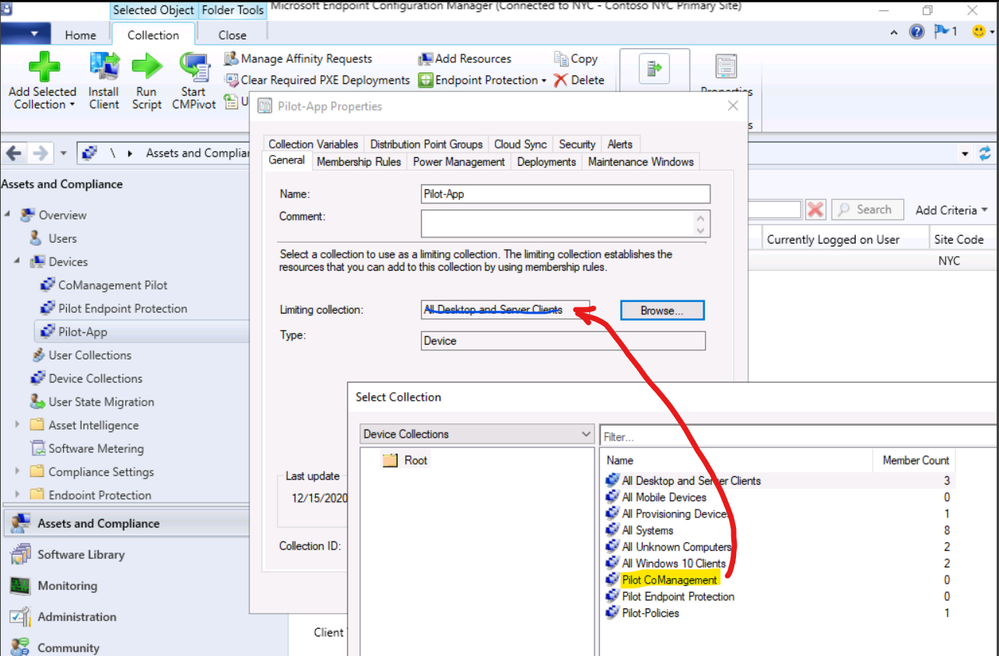This screenshot has height=656, width=999.
Task: Click into the Name field containing Pilot-App
Action: (565, 194)
